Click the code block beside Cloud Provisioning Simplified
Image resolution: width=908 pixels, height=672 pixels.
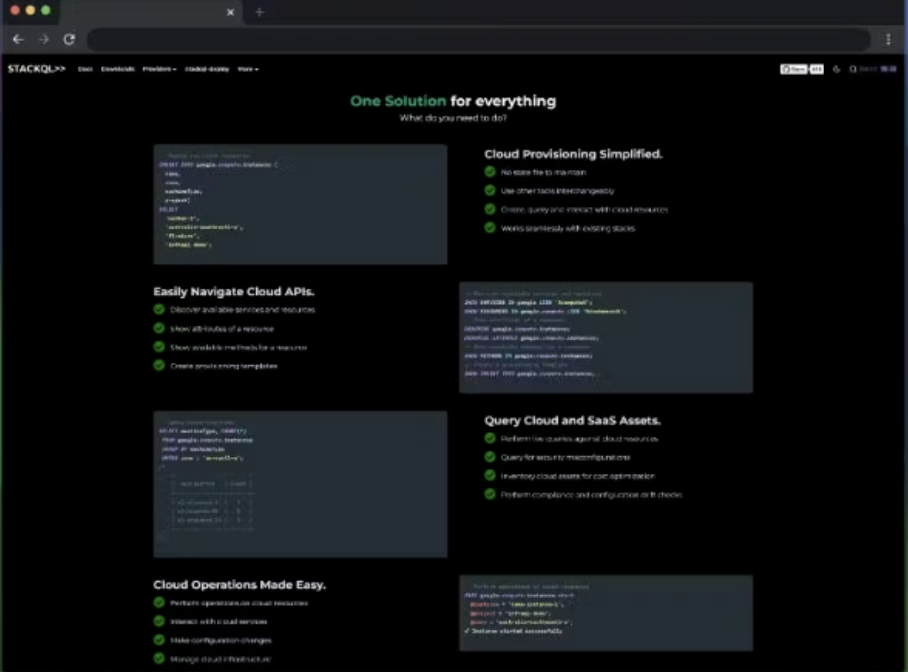click(300, 204)
